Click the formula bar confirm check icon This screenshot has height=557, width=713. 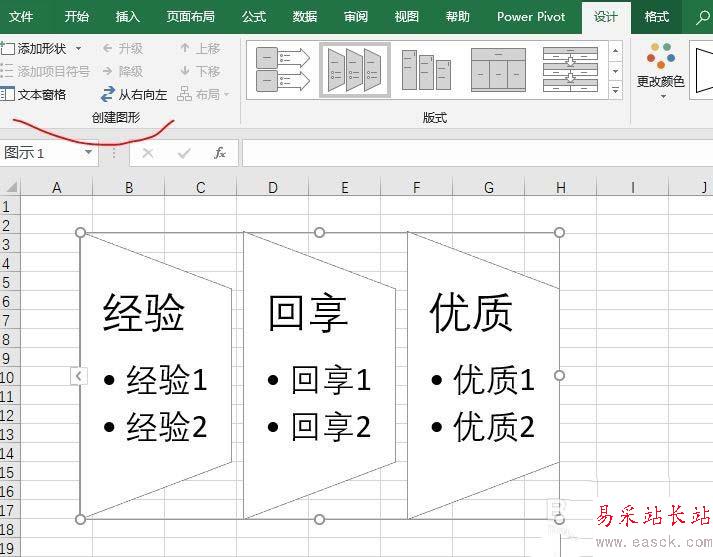point(184,153)
